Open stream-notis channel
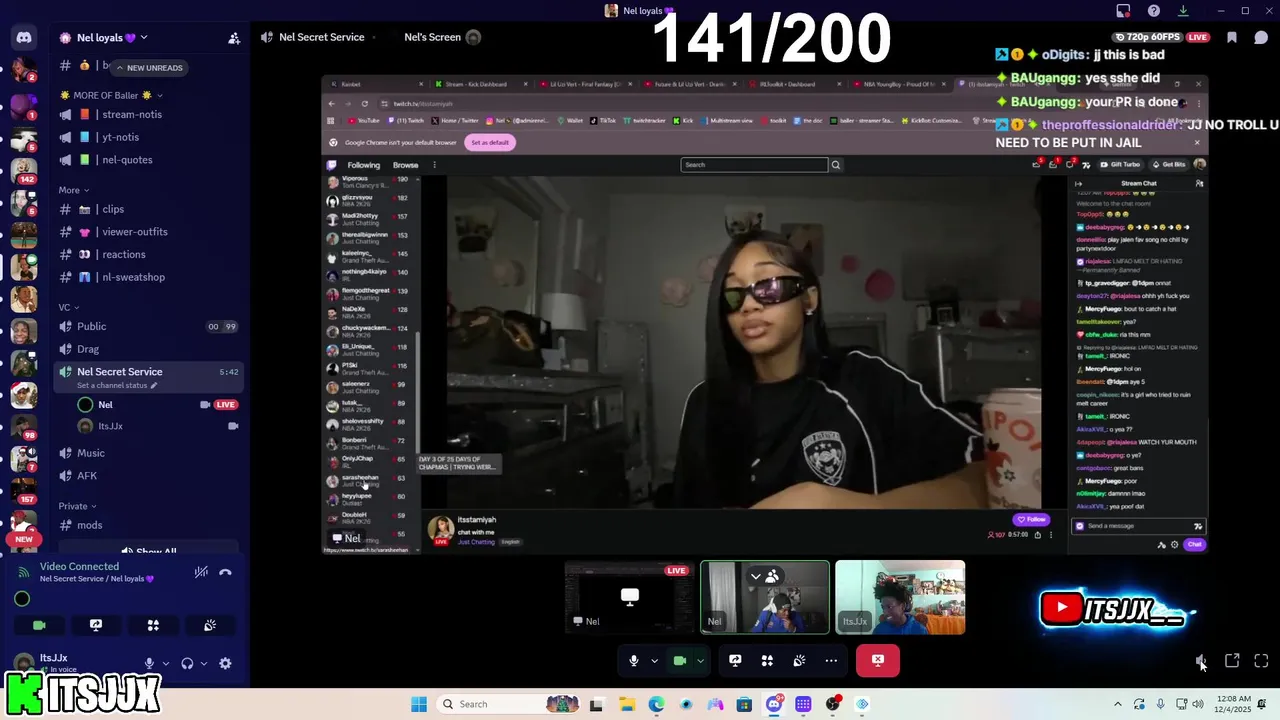 coord(132,114)
